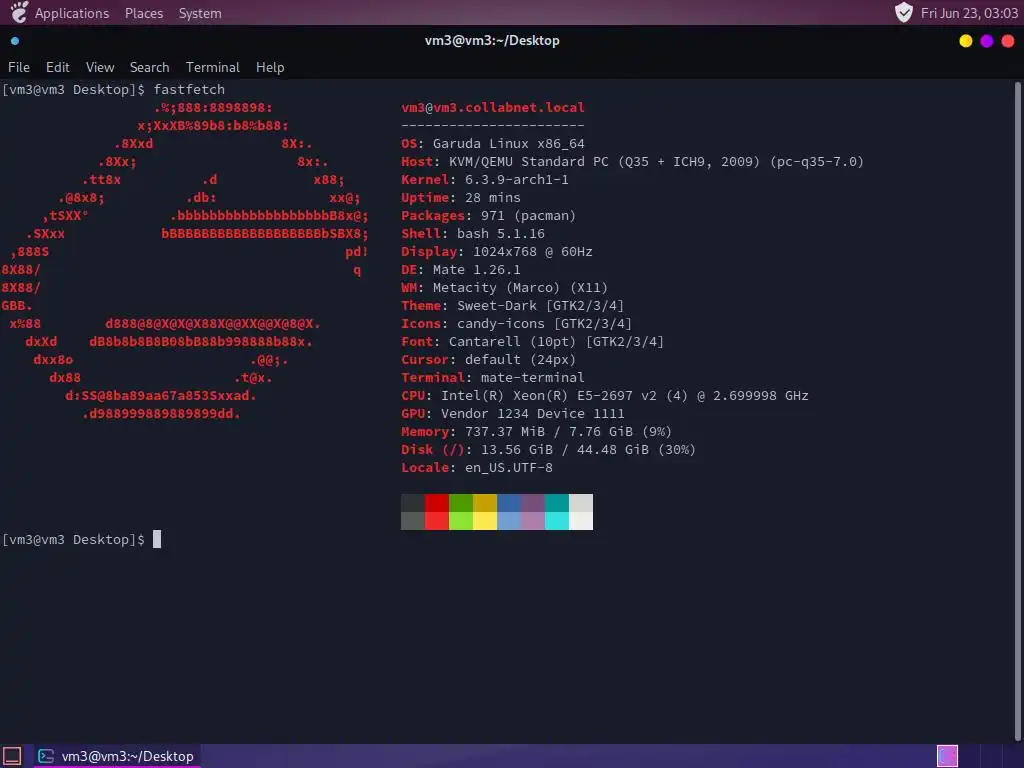This screenshot has height=768, width=1024.
Task: Click the bright lime green color block
Action: tap(461, 521)
